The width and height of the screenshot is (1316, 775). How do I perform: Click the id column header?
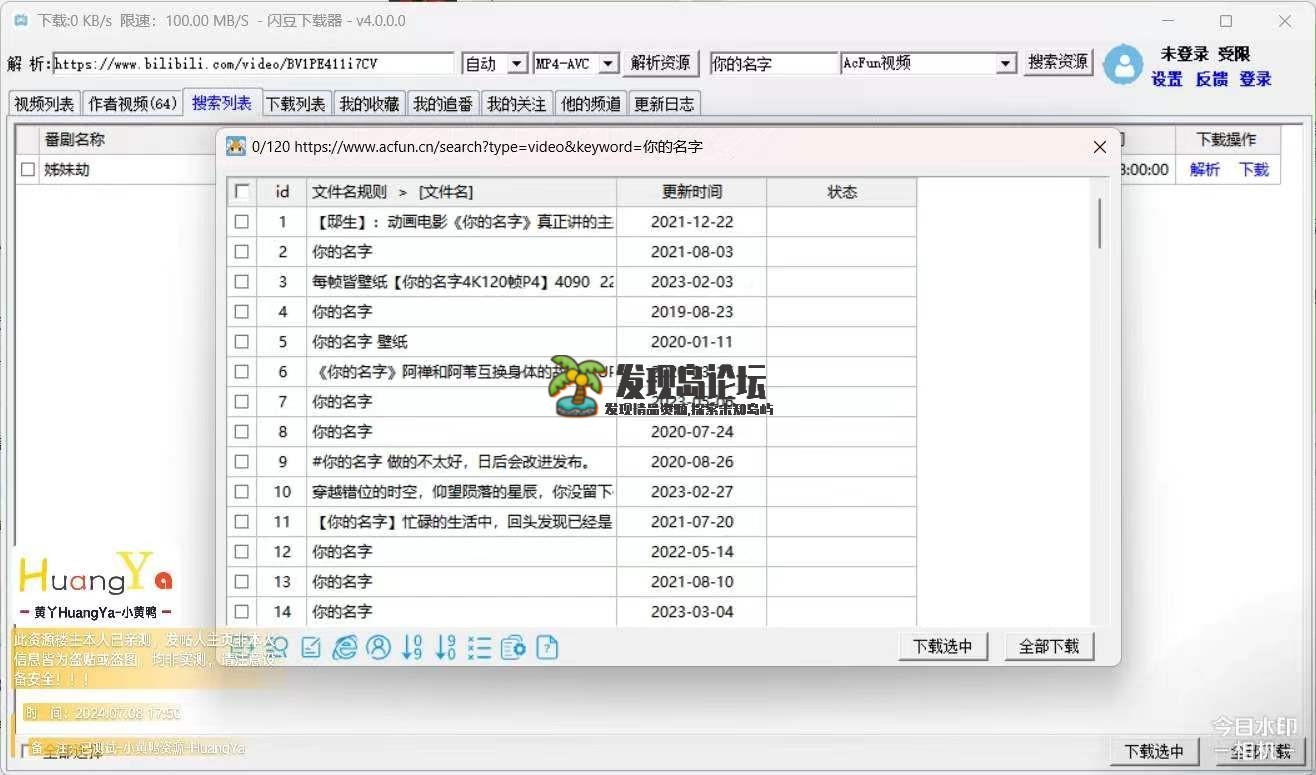click(282, 192)
